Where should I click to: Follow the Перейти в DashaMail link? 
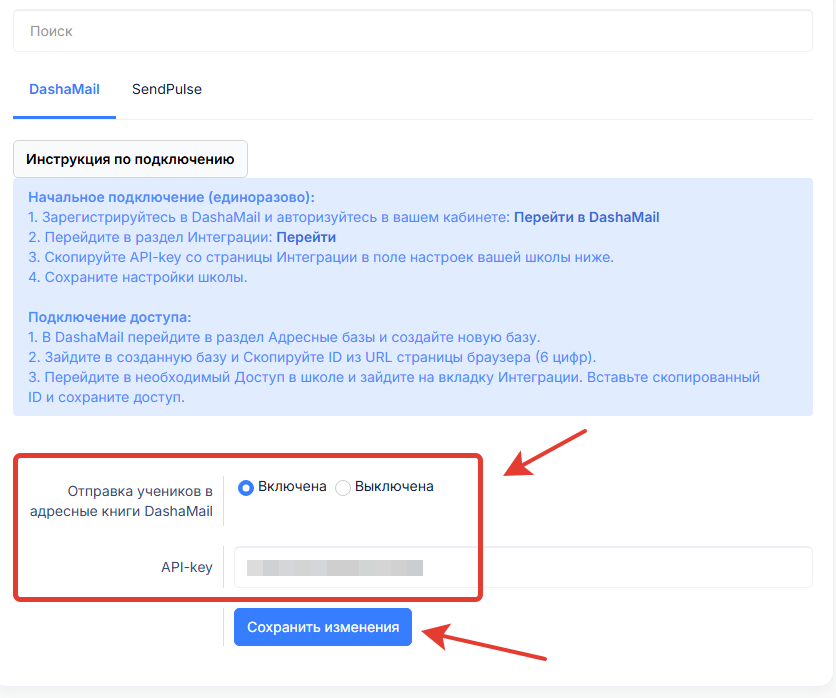pos(586,217)
